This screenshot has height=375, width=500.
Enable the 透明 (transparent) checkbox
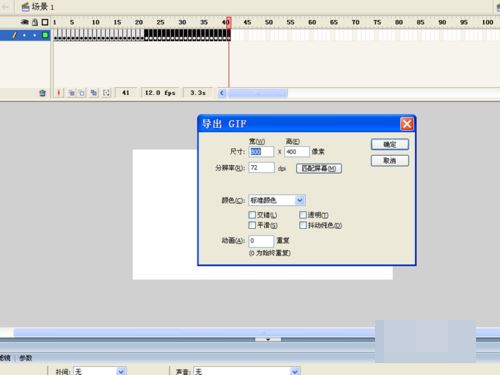[x=303, y=215]
